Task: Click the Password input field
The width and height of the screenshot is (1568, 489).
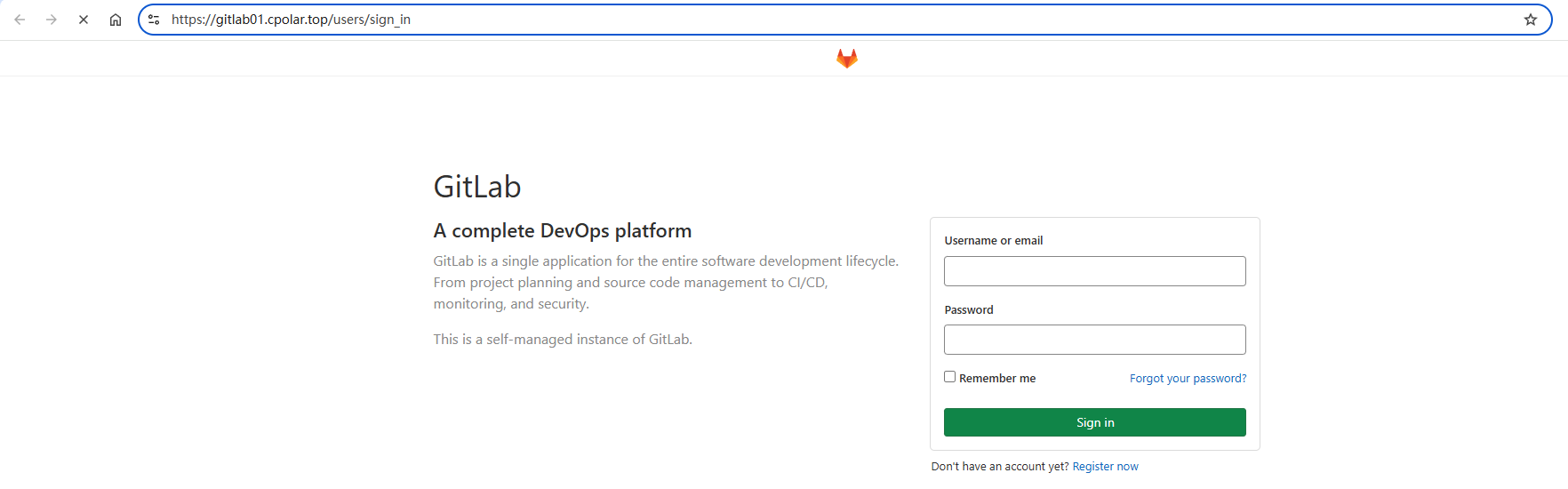Action: pos(1095,340)
